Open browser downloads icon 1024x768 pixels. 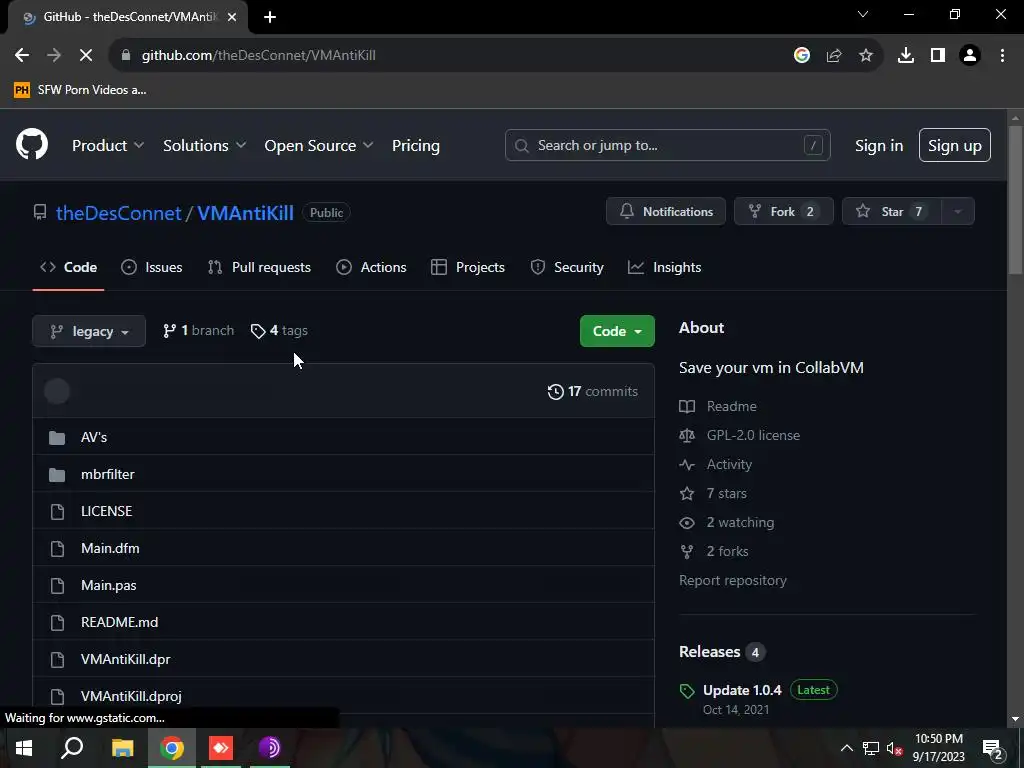pyautogui.click(x=906, y=56)
